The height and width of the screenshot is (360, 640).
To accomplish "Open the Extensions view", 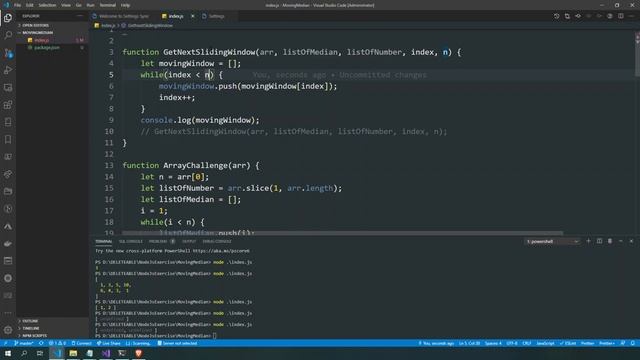I will 8,105.
